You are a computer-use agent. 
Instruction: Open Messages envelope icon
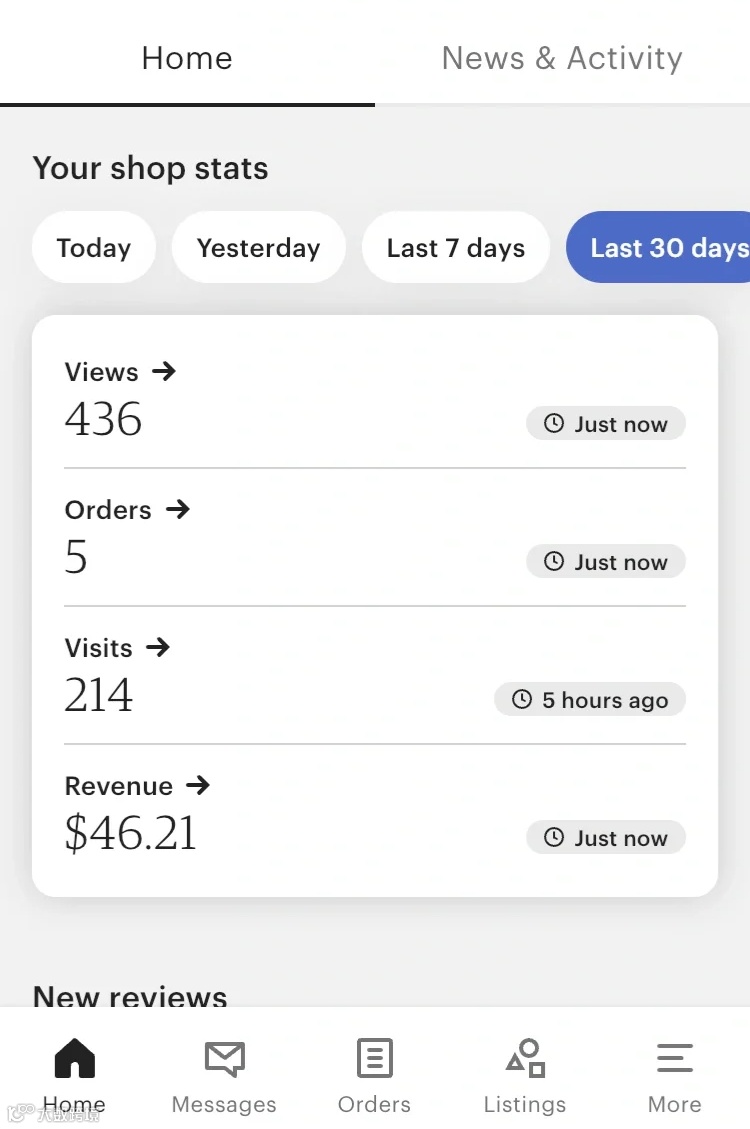pos(224,1058)
